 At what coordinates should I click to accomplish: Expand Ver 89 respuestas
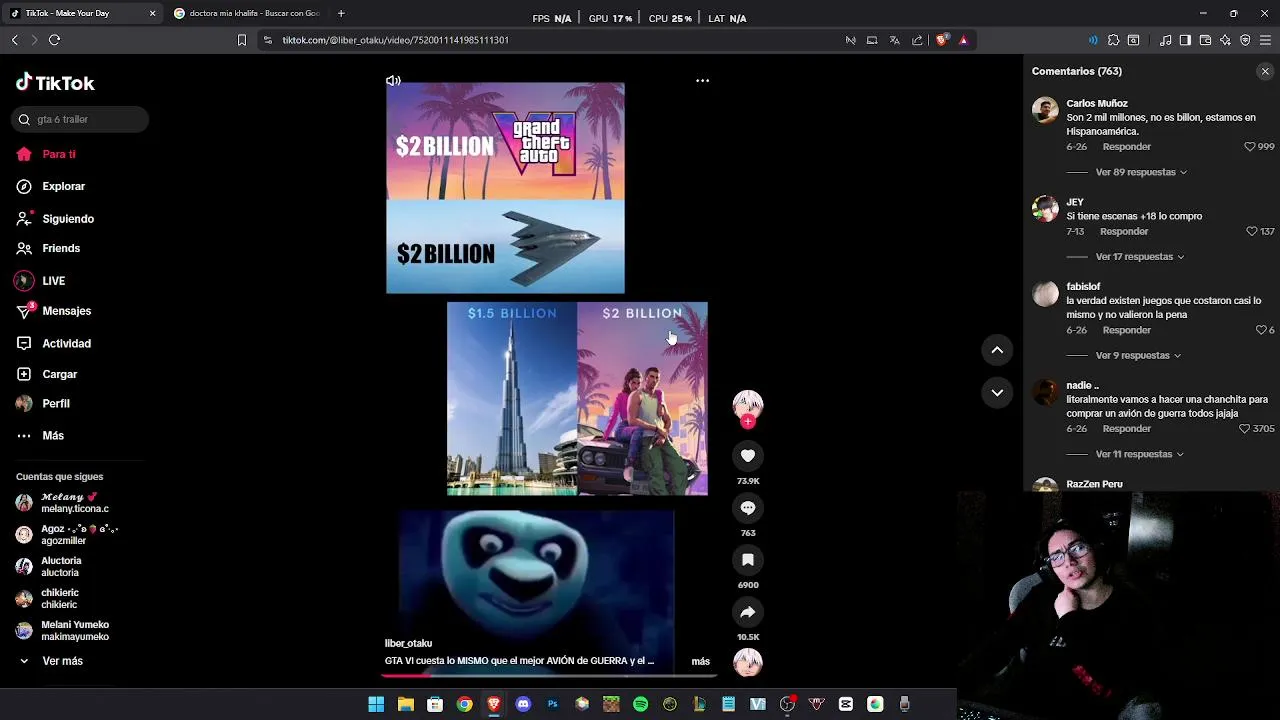(x=1141, y=172)
